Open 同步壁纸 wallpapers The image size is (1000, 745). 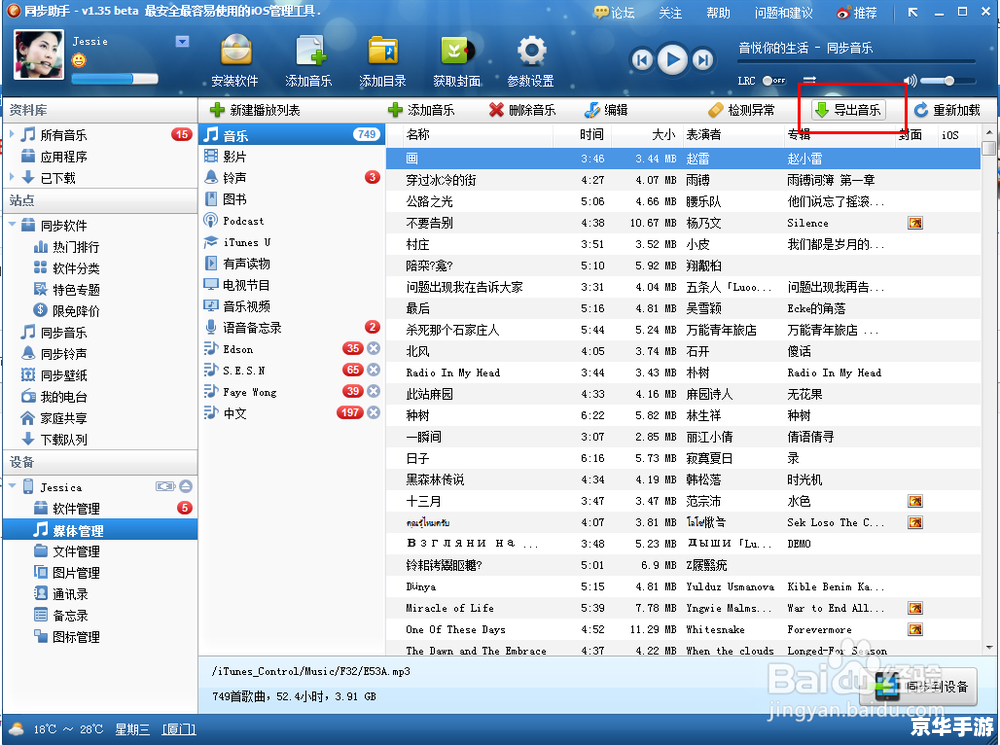coord(54,375)
